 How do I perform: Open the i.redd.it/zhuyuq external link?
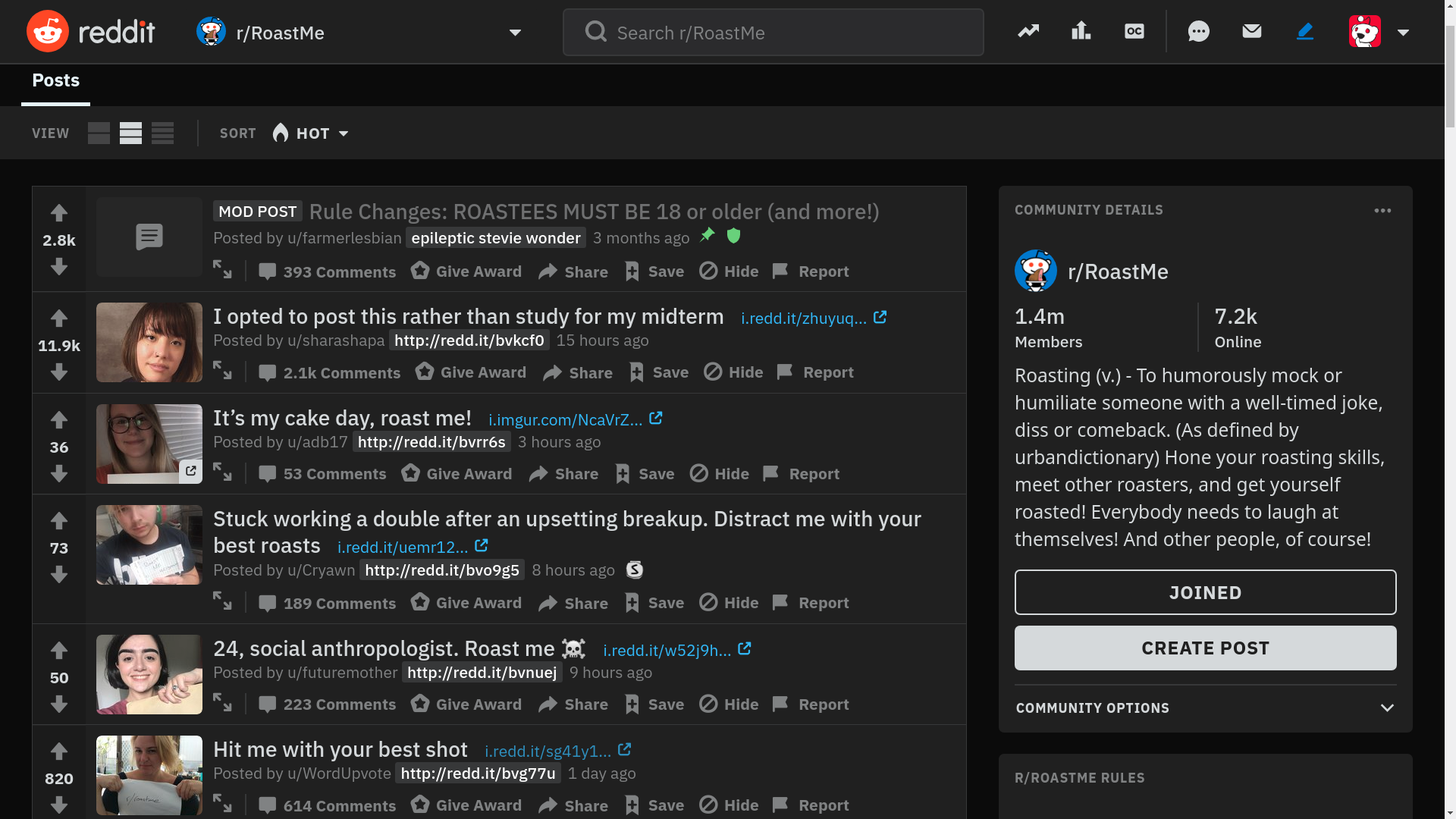coord(813,318)
